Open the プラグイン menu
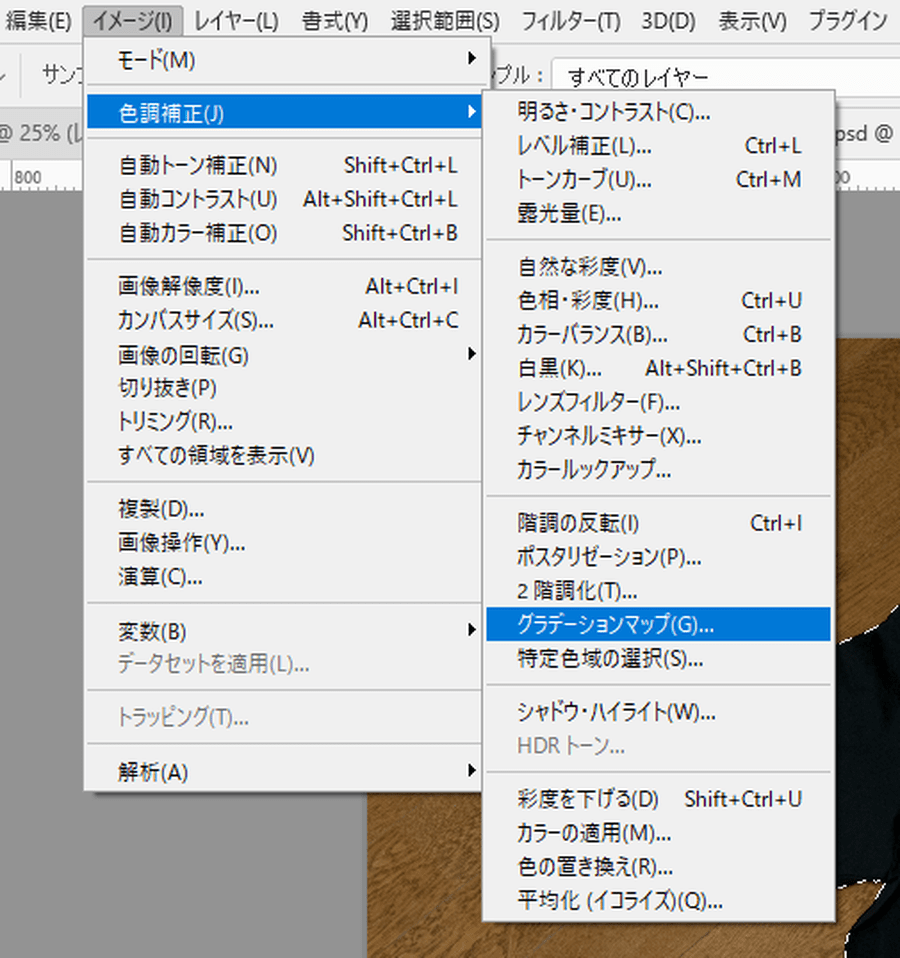Screen dimensions: 900x958 tap(848, 22)
